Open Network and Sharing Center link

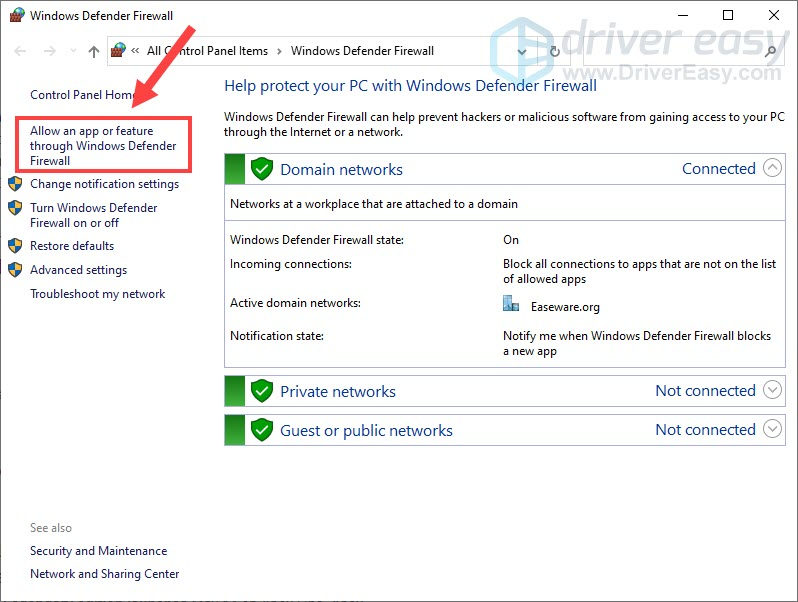[x=104, y=574]
